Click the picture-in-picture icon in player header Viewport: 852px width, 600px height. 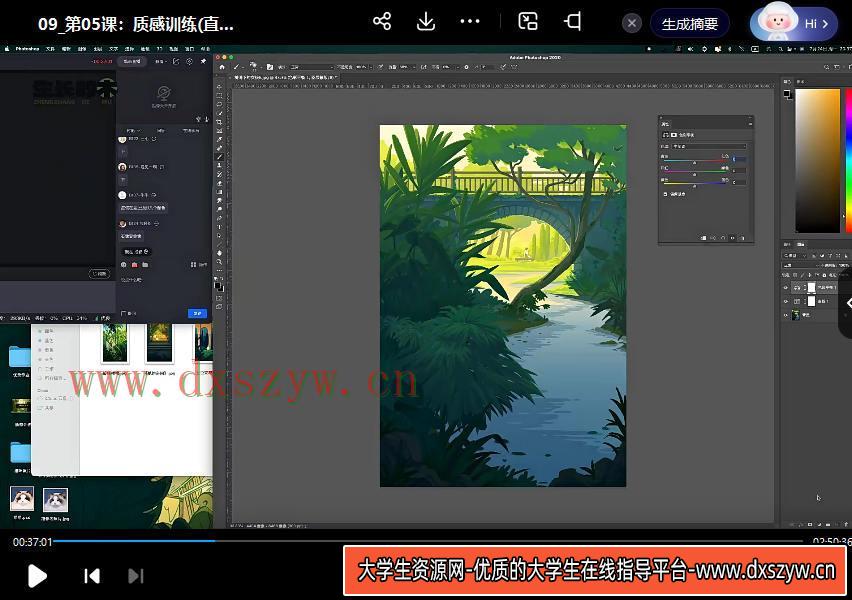528,22
